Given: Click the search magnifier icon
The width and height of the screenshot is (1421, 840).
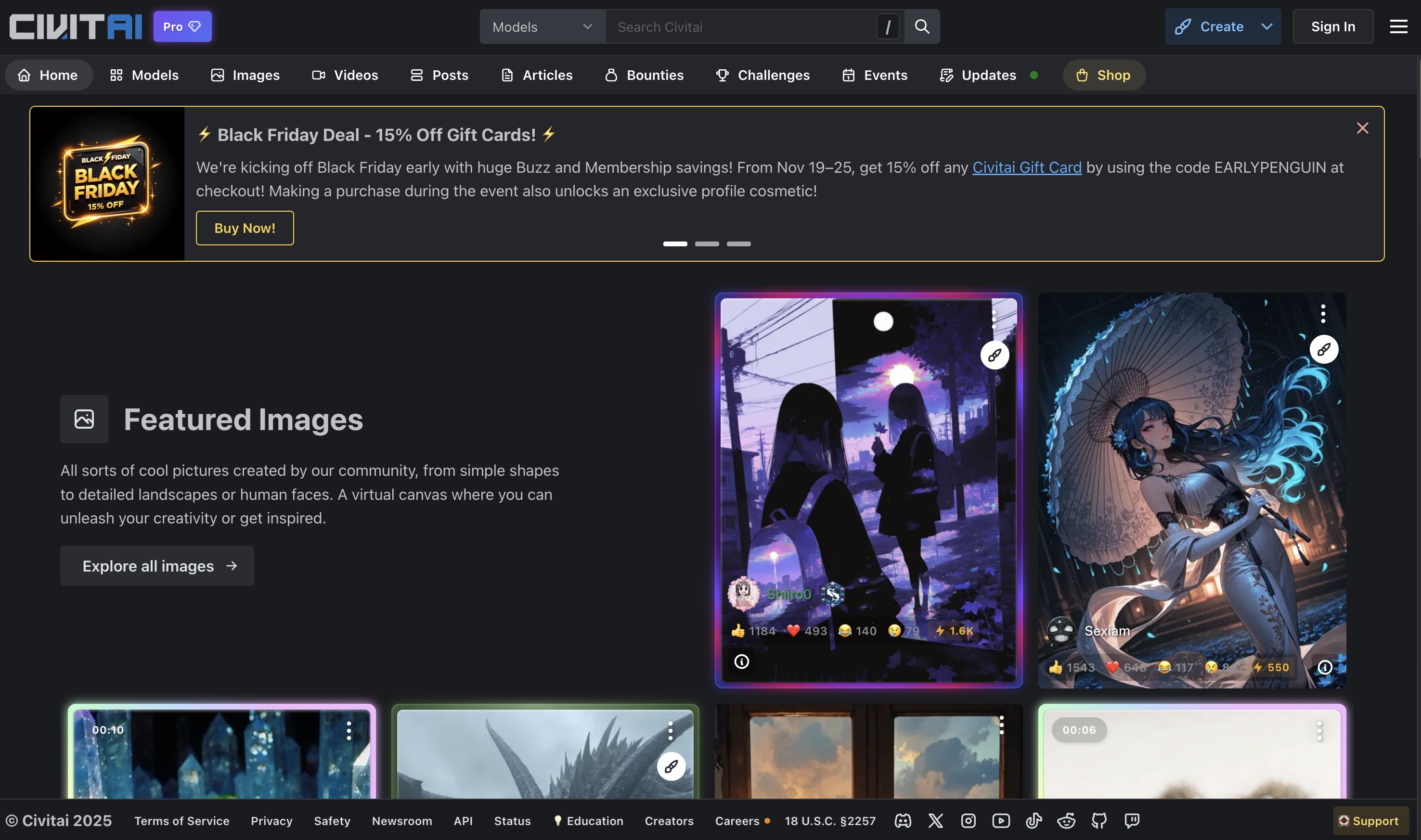Looking at the screenshot, I should click(x=921, y=26).
